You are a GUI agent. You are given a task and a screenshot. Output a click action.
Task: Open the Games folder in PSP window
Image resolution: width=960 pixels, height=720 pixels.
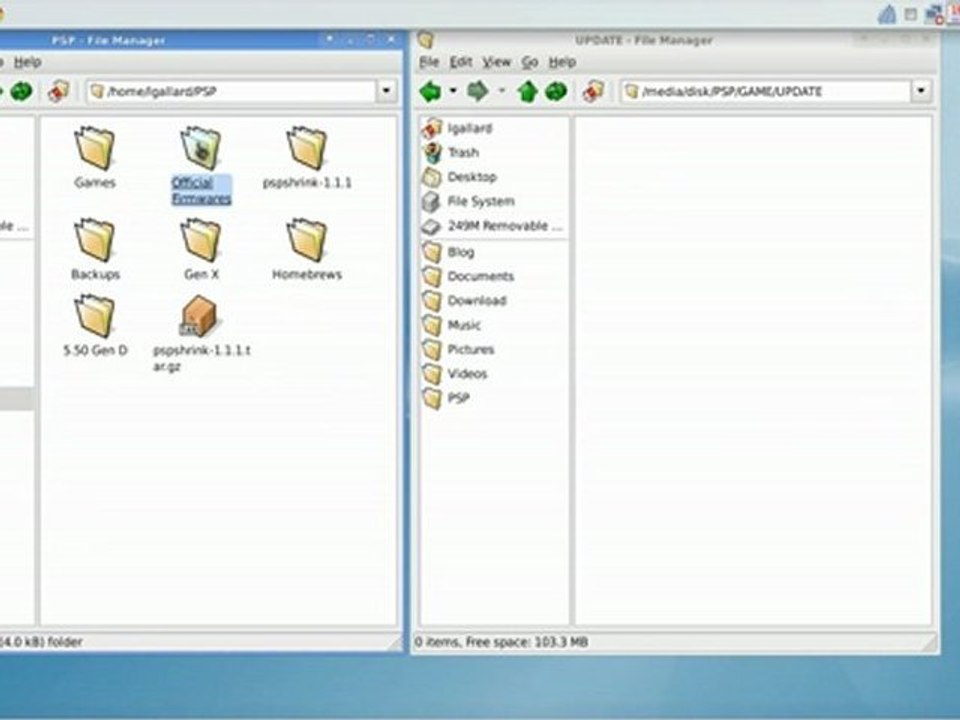(x=95, y=157)
